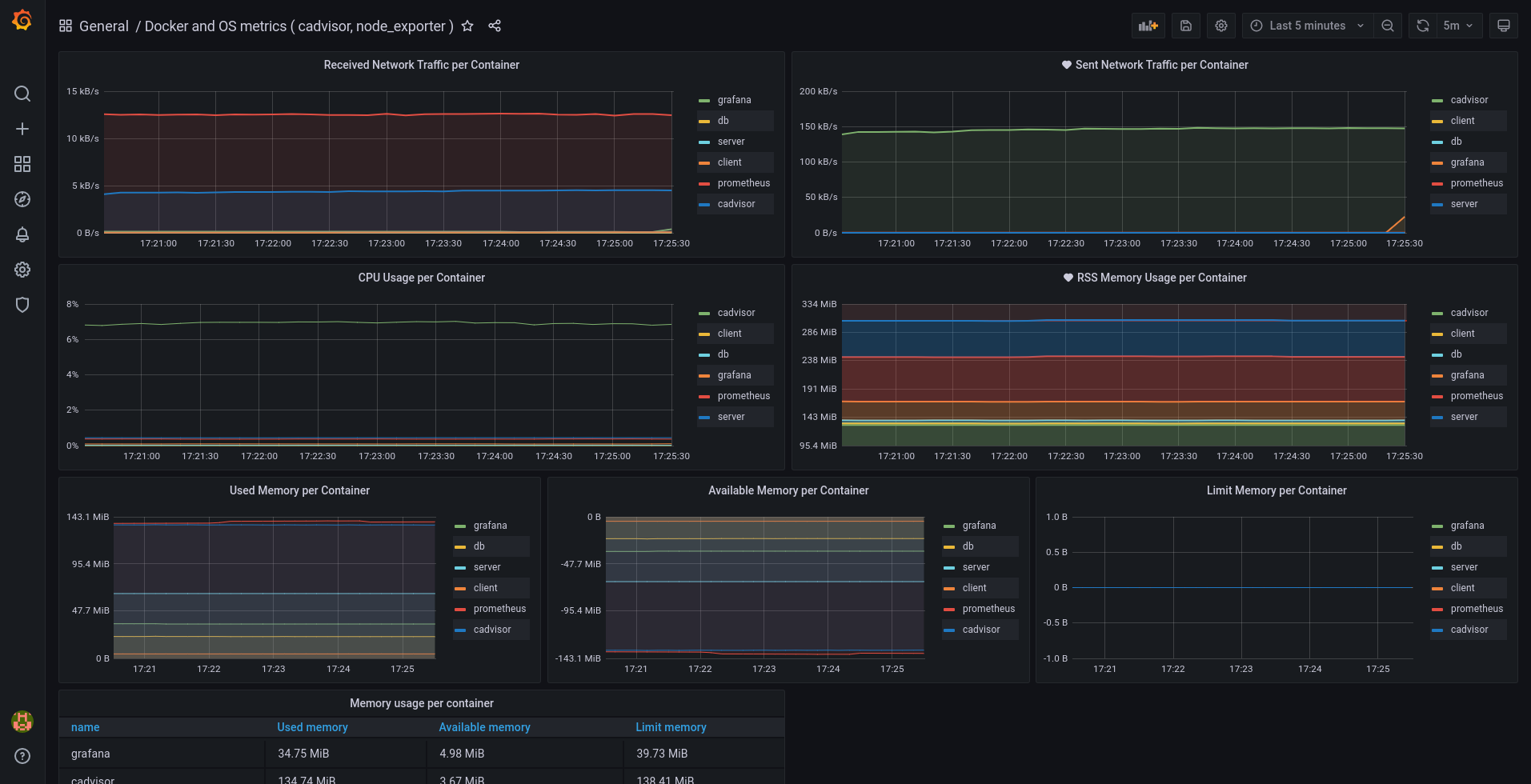
Task: Save the dashboard with the disk icon
Action: tap(1186, 26)
